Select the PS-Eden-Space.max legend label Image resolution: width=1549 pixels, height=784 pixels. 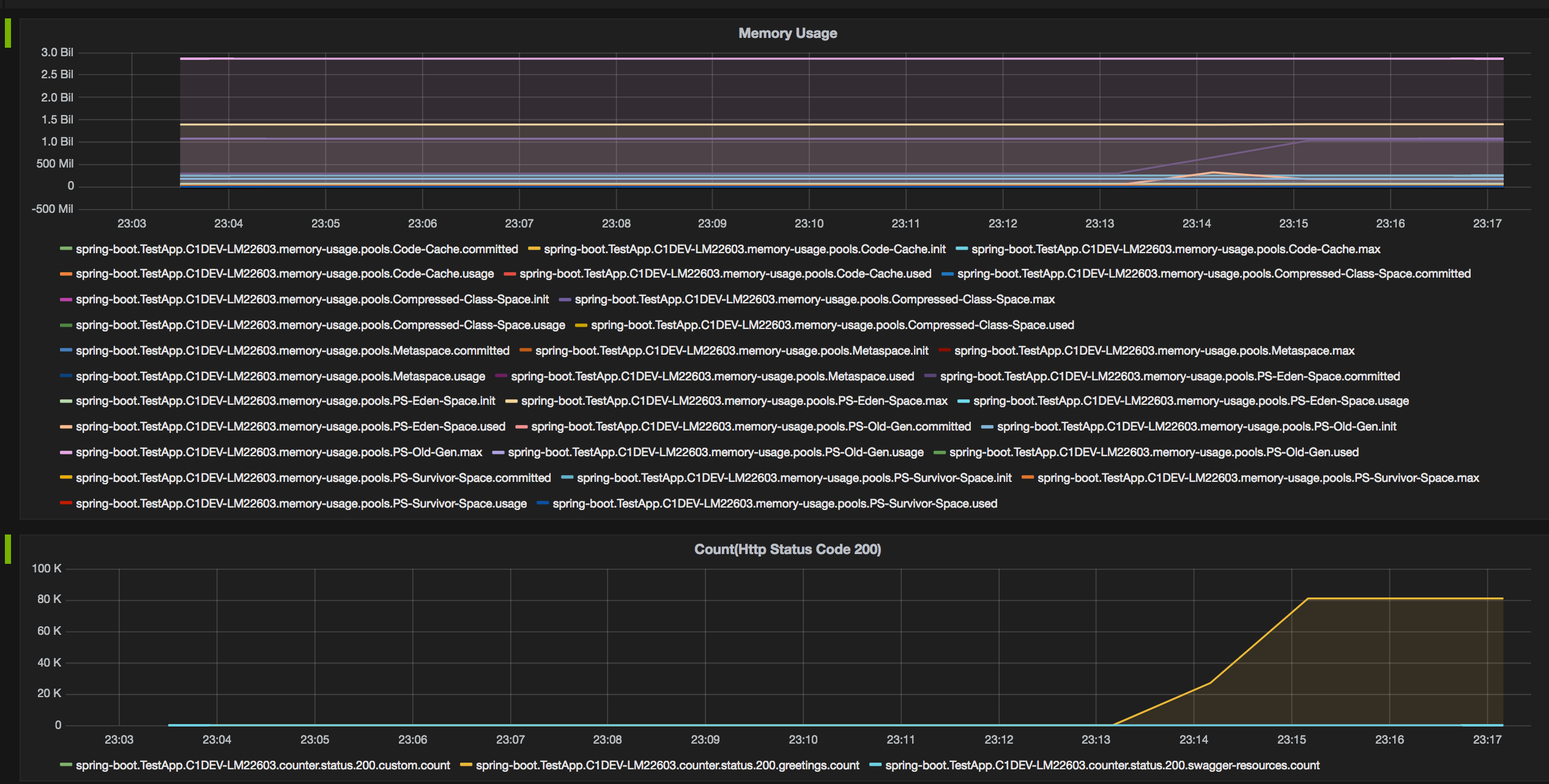(734, 401)
